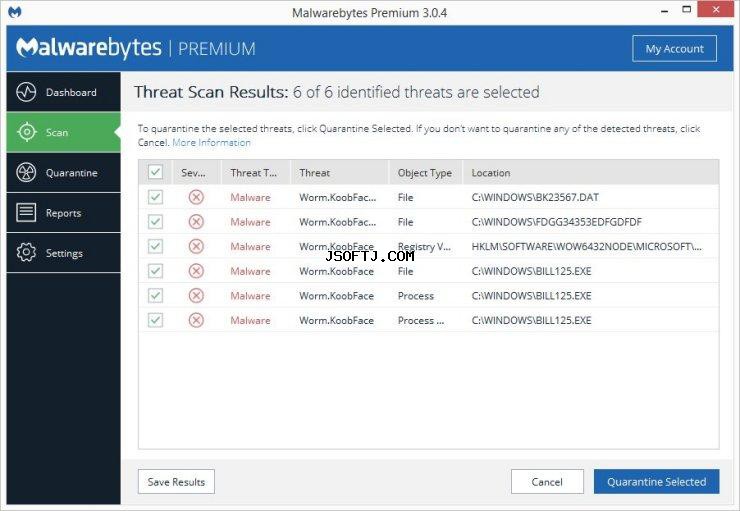Uncheck the Registry Value threat checkbox
Viewport: 740px width, 511px height.
tap(155, 246)
